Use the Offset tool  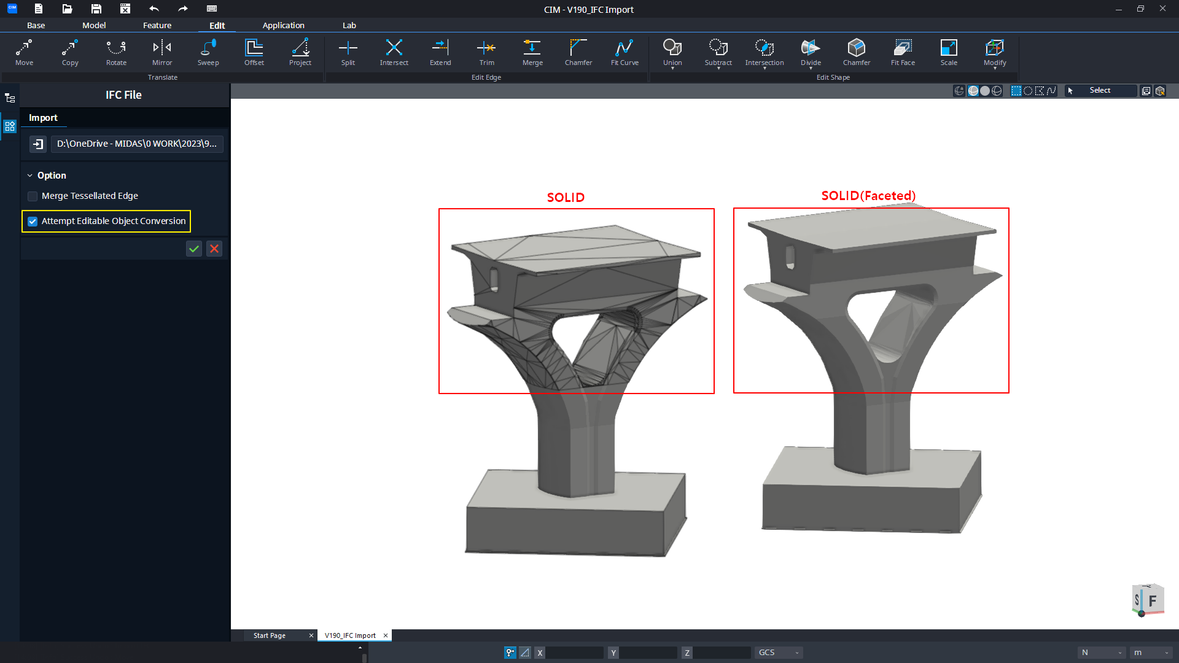pos(254,53)
